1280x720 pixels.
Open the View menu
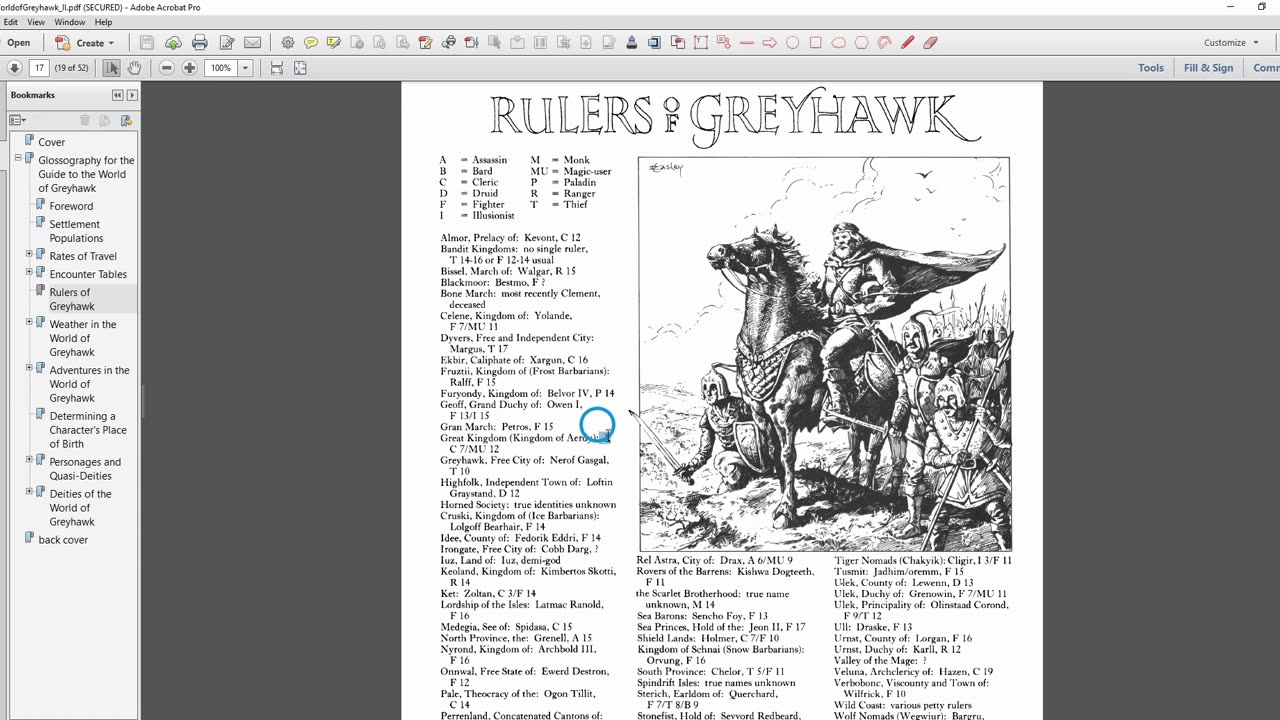click(36, 22)
